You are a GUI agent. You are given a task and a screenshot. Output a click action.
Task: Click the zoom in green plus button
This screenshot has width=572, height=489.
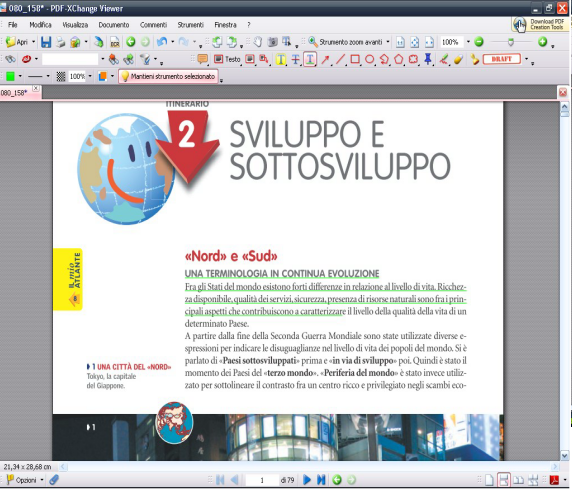[542, 42]
